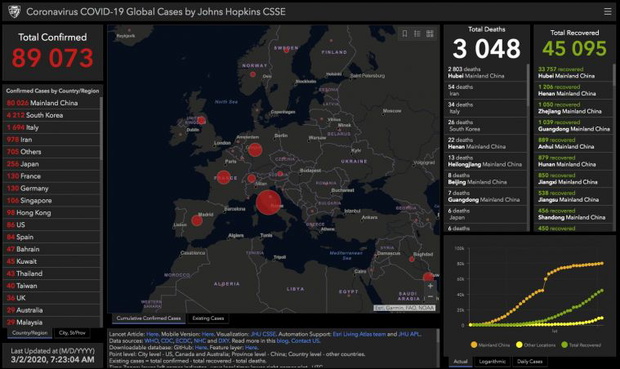The image size is (620, 369).
Task: Click the red circle over Austria
Action: 280,174
